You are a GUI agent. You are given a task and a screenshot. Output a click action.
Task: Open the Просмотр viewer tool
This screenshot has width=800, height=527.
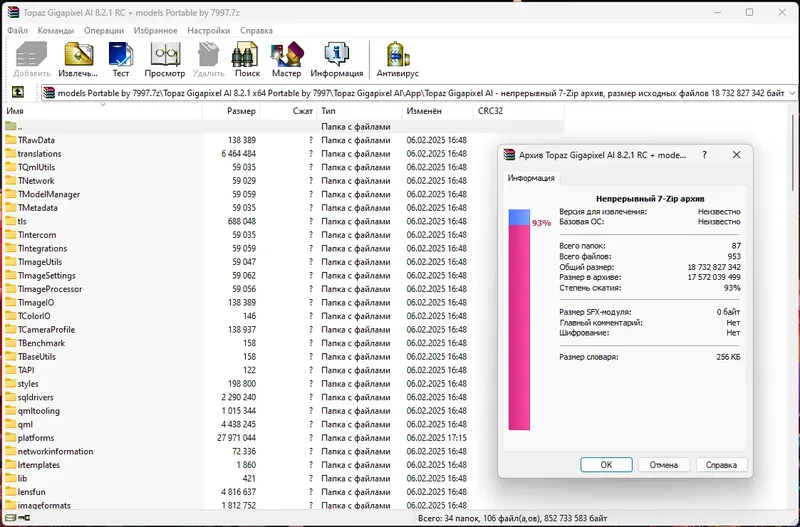164,55
